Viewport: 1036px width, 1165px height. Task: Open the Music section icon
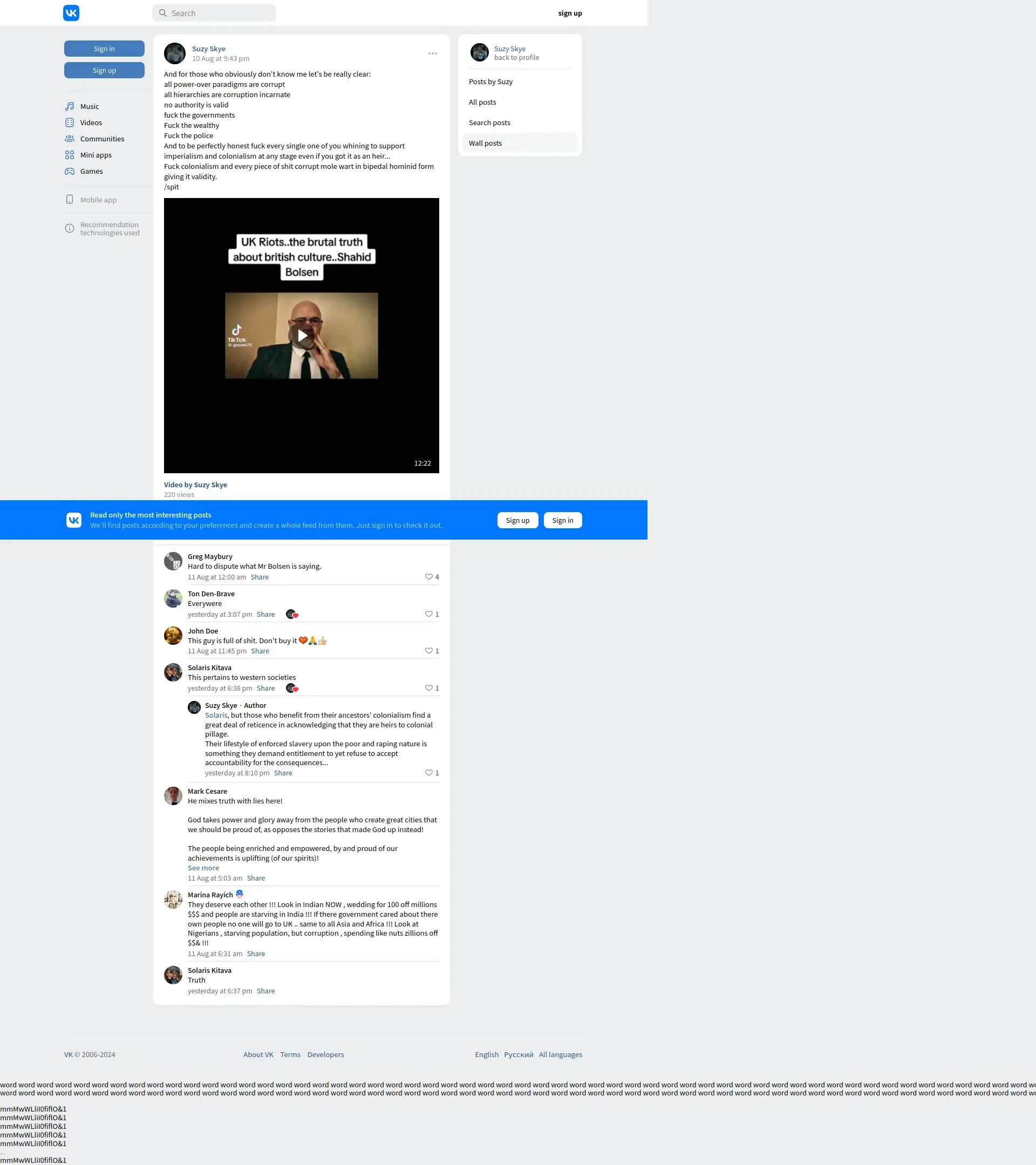coord(70,107)
